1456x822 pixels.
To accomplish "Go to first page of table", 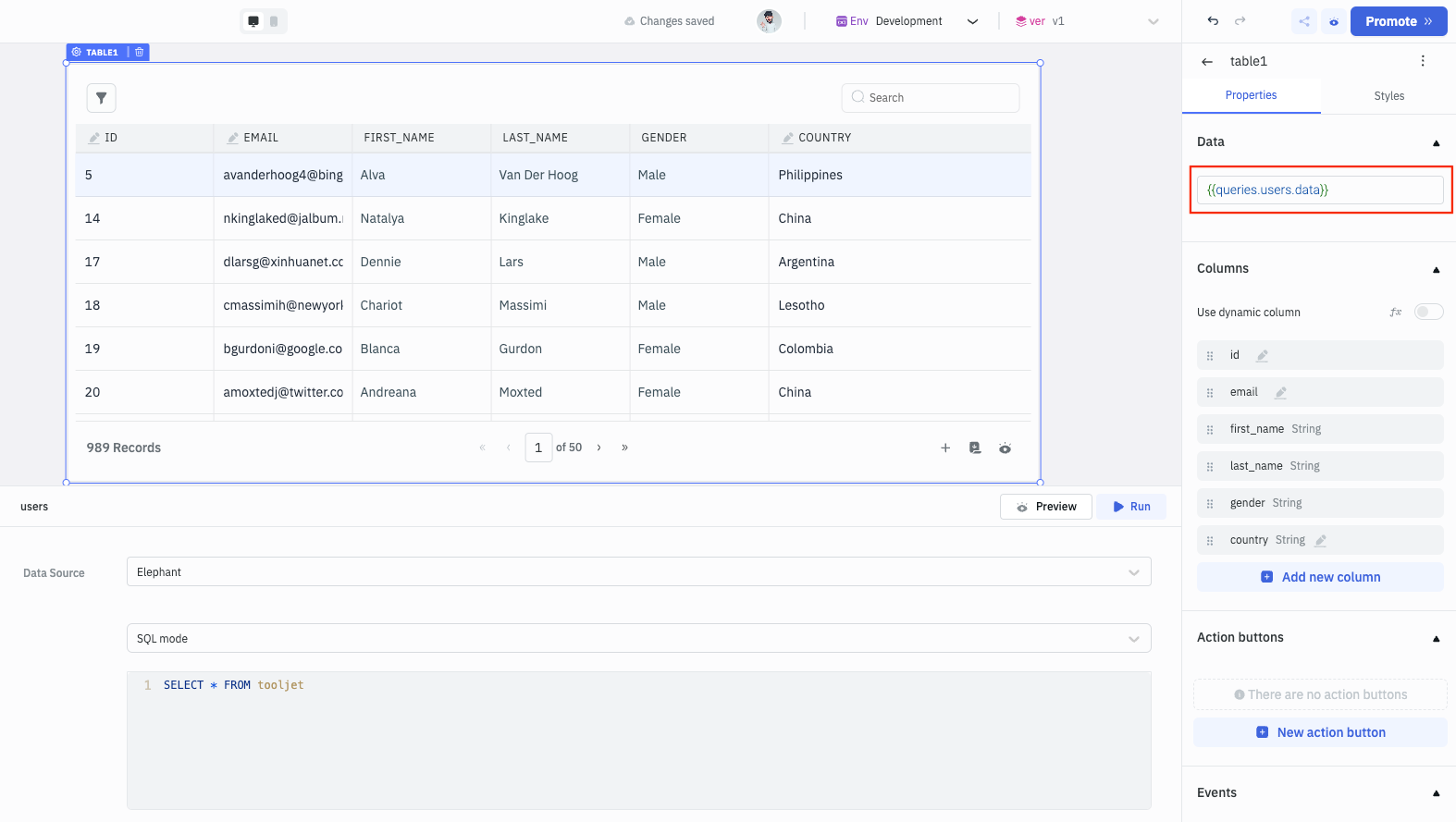I will click(482, 448).
